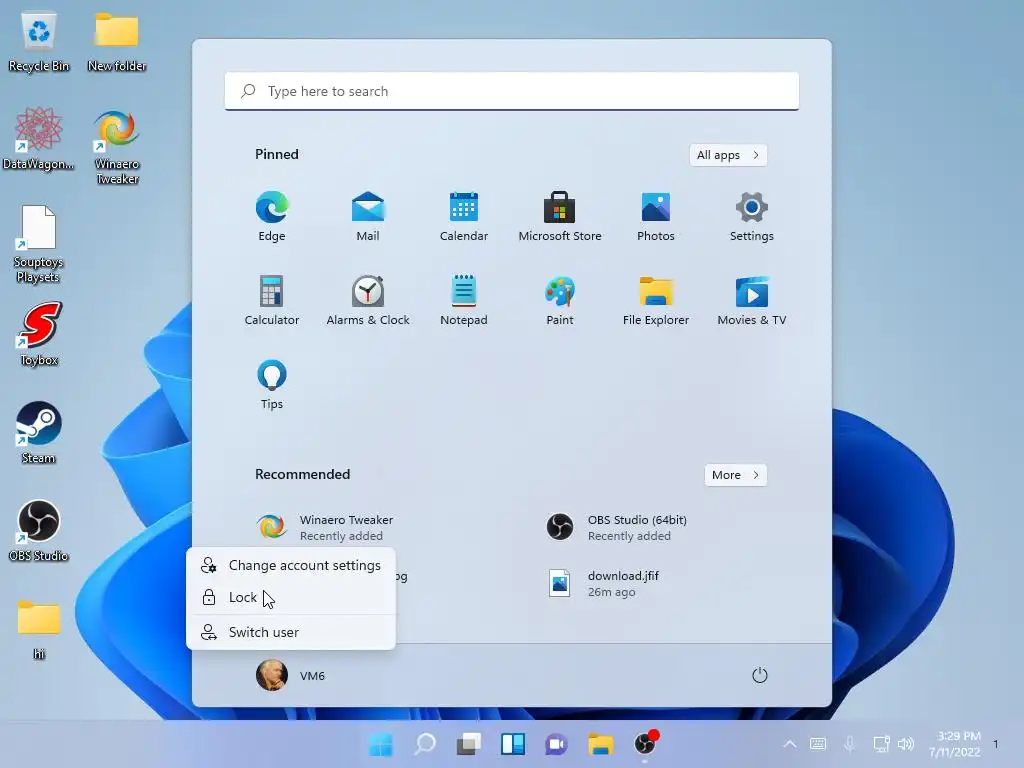Click the touch keyboard tray icon
This screenshot has height=768, width=1024.
pos(818,744)
